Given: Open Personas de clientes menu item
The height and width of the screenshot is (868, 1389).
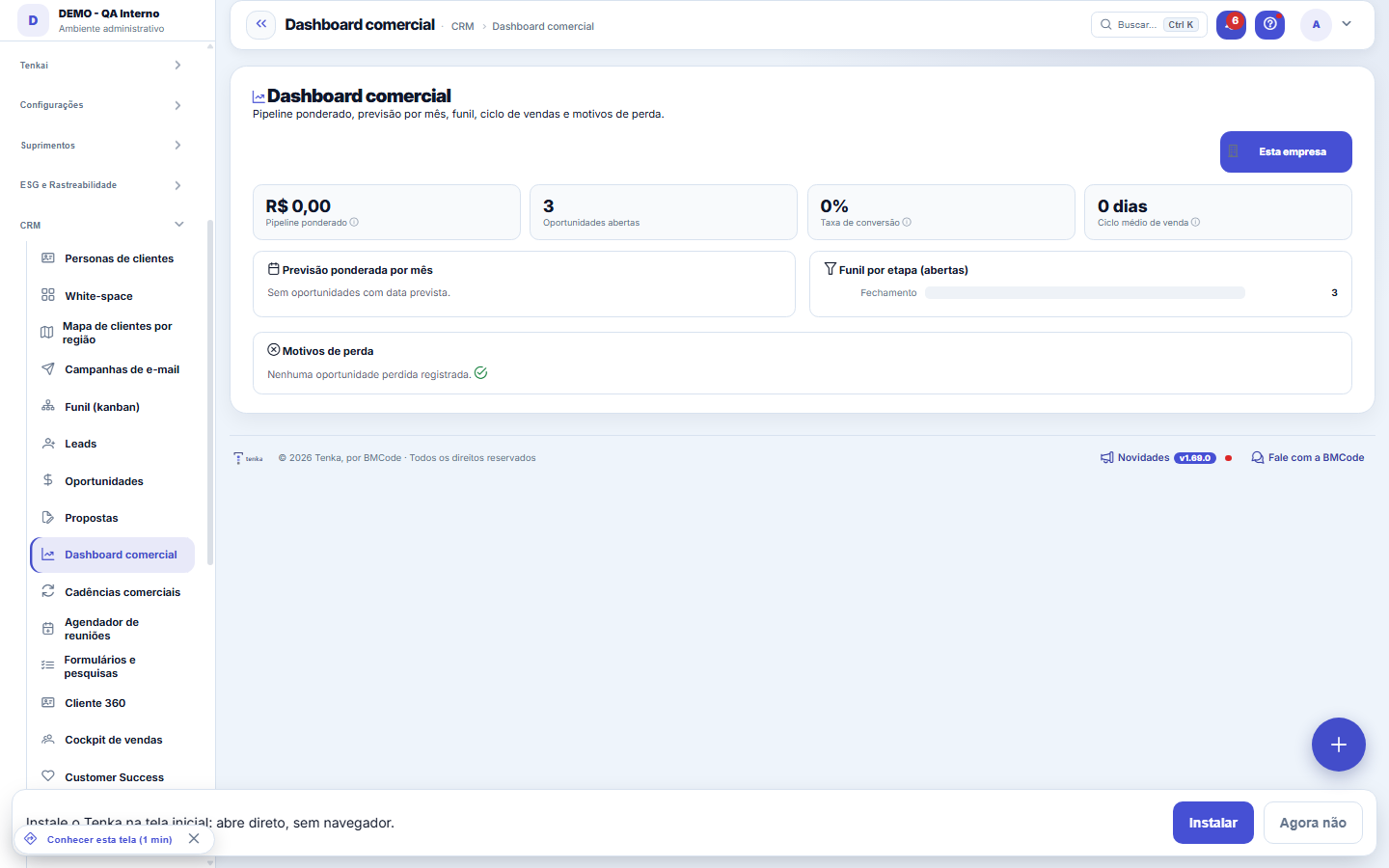Looking at the screenshot, I should (113, 258).
